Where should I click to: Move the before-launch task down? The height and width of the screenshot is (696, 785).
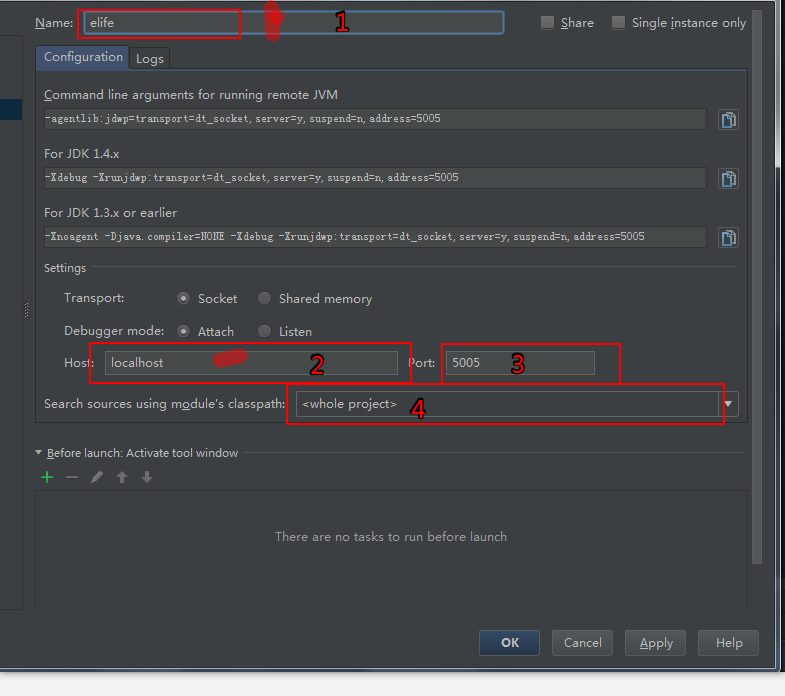click(x=147, y=477)
